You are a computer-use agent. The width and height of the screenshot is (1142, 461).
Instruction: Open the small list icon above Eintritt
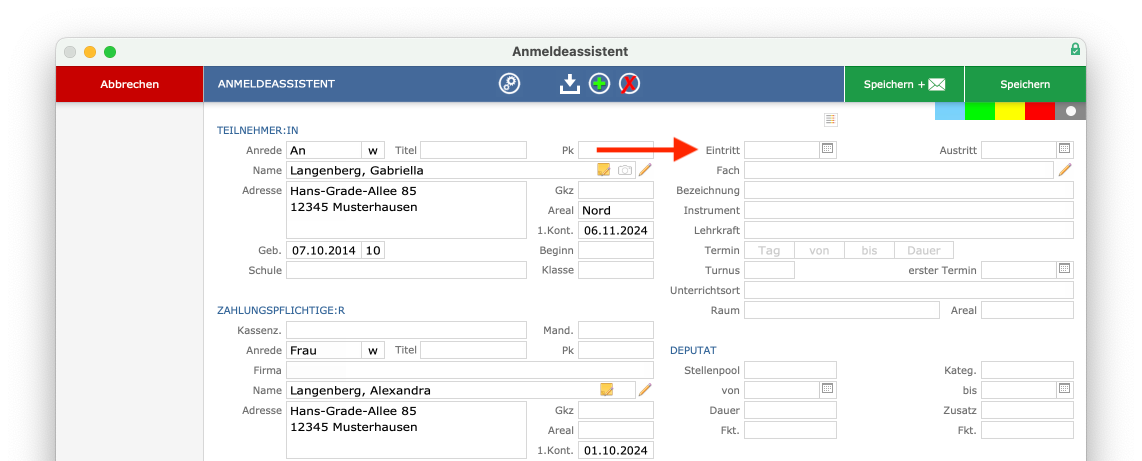click(x=830, y=119)
